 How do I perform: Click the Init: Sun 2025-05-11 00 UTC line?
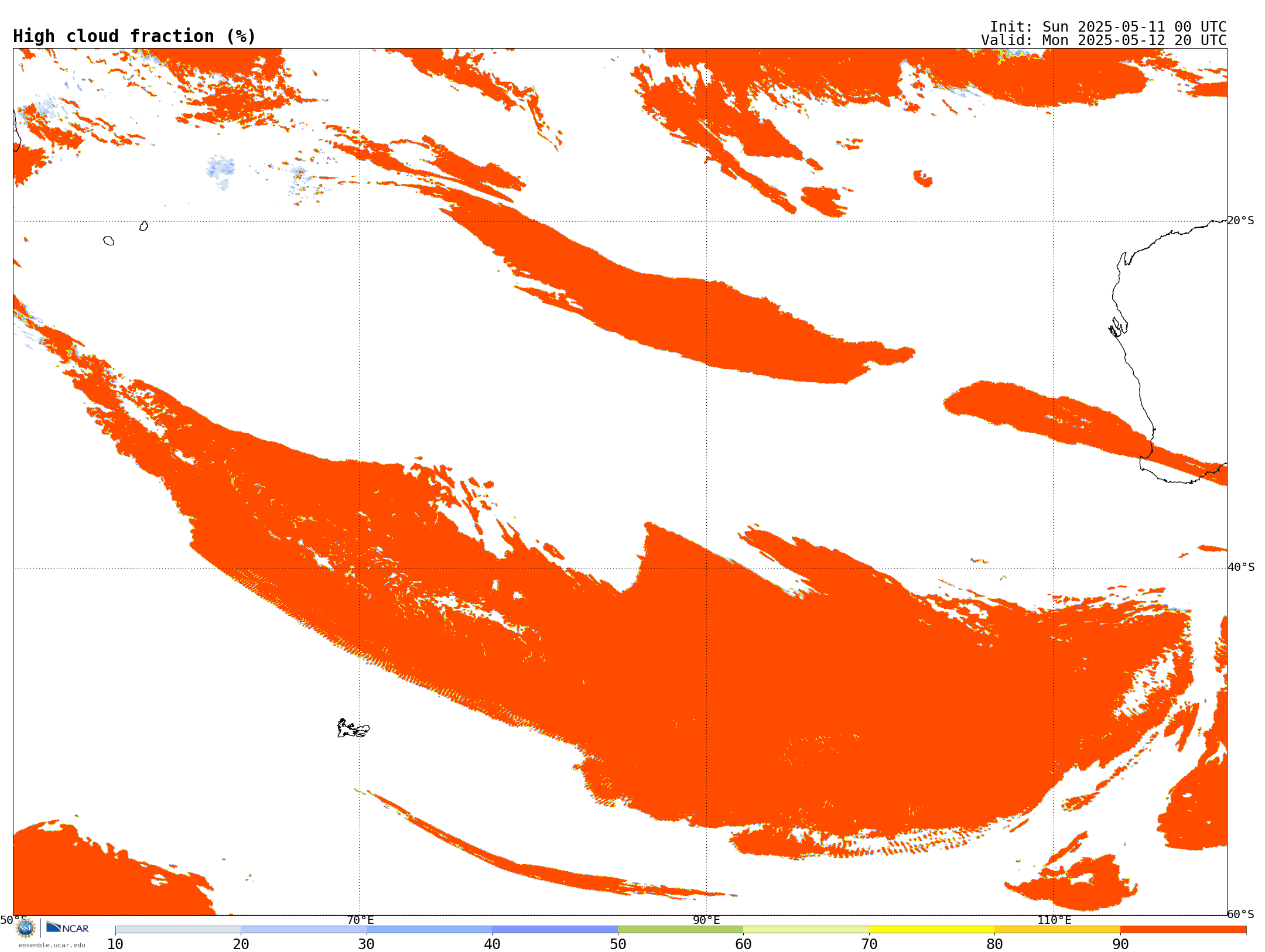[1108, 27]
